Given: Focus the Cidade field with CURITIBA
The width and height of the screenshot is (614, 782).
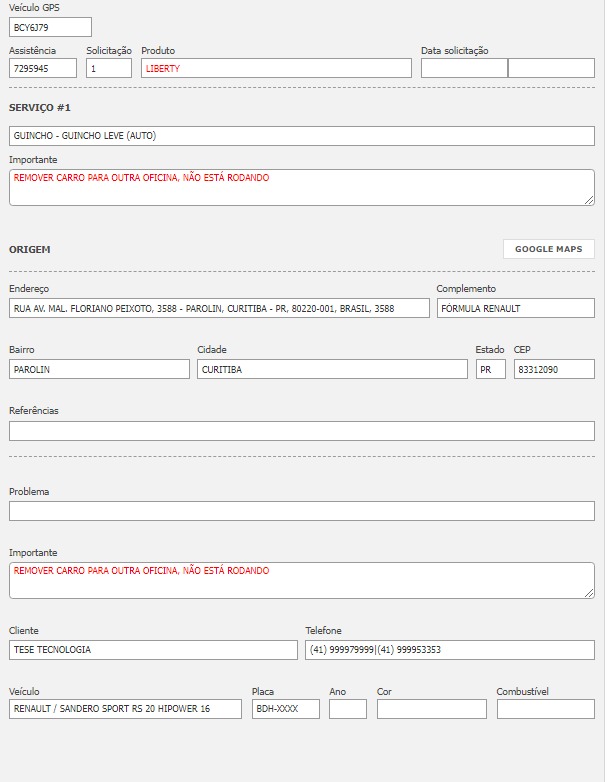Looking at the screenshot, I should point(332,369).
